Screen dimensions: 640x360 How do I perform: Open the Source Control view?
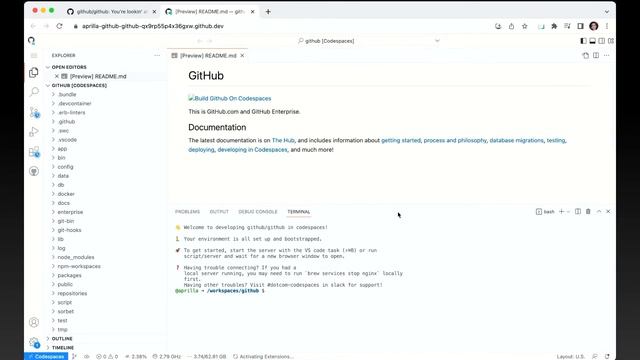(x=34, y=112)
